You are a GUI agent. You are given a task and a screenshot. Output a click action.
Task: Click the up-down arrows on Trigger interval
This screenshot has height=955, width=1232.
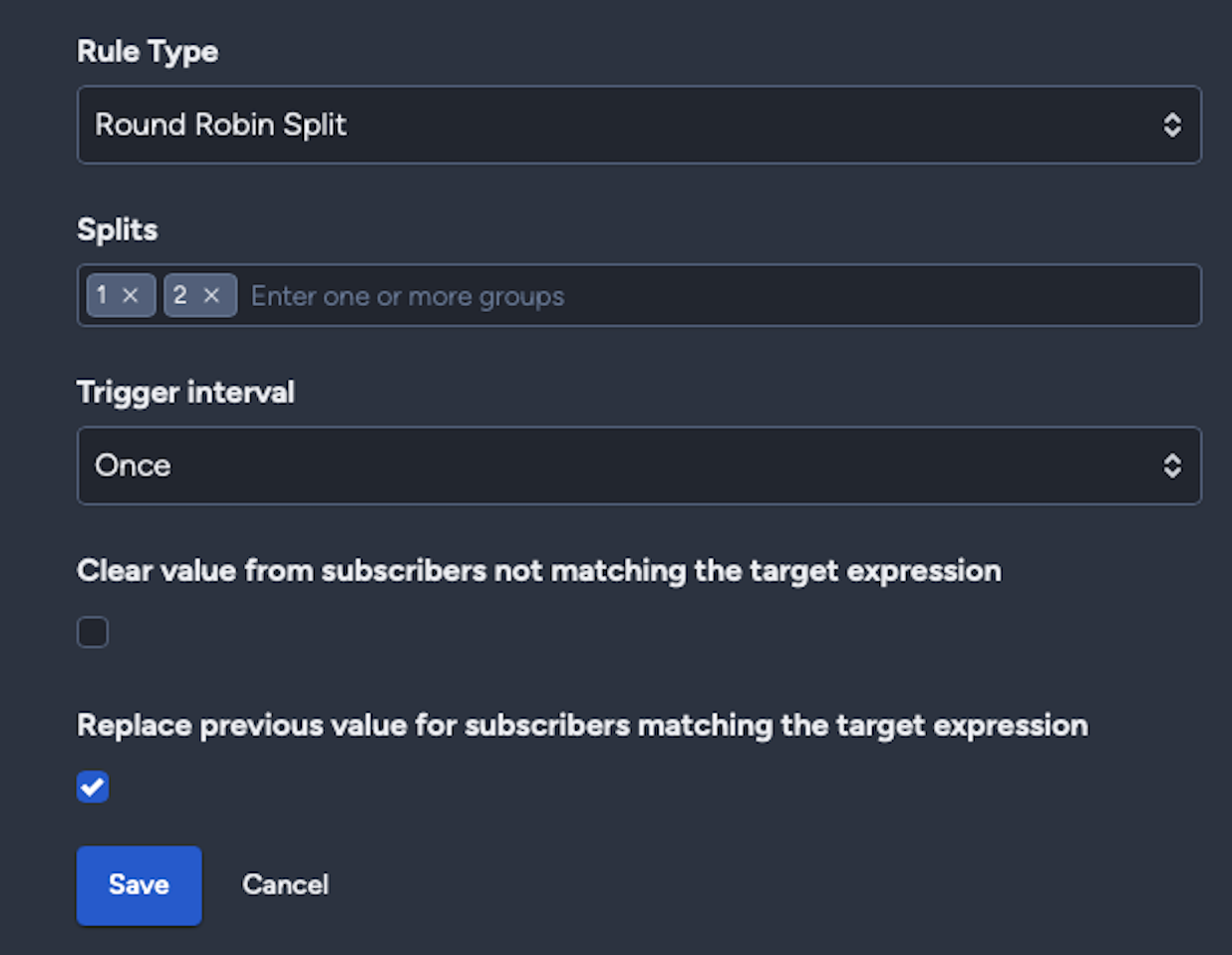point(1172,466)
